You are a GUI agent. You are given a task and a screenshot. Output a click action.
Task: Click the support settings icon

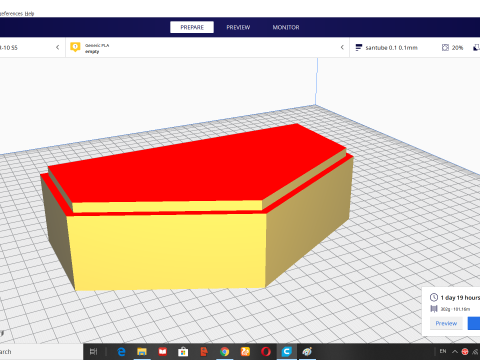coord(477,48)
